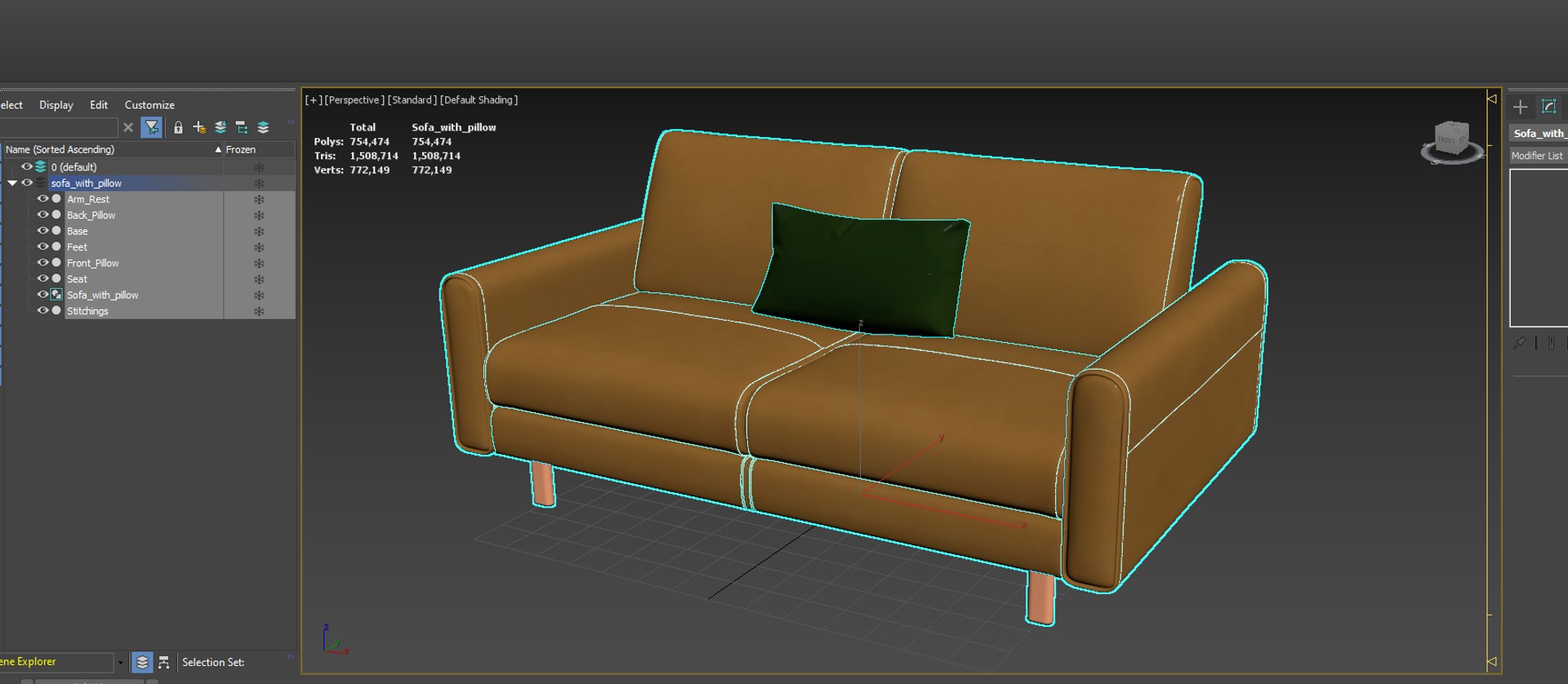The image size is (1568, 684).
Task: Click the Frozen column header
Action: pyautogui.click(x=259, y=149)
